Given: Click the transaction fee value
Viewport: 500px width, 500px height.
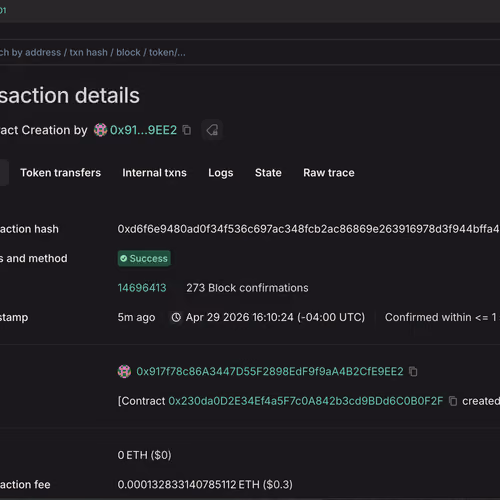Looking at the screenshot, I should tap(205, 484).
